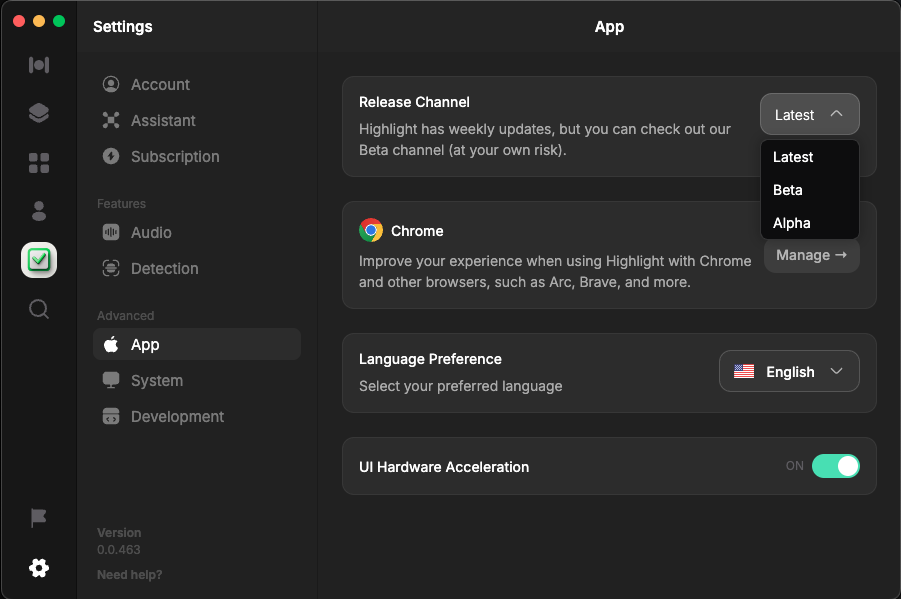Select the green checkmark tasks icon

[39, 260]
